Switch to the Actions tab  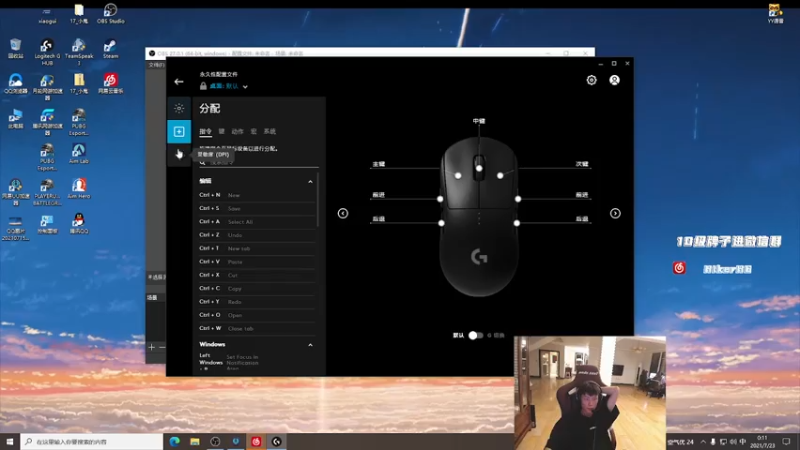(237, 132)
